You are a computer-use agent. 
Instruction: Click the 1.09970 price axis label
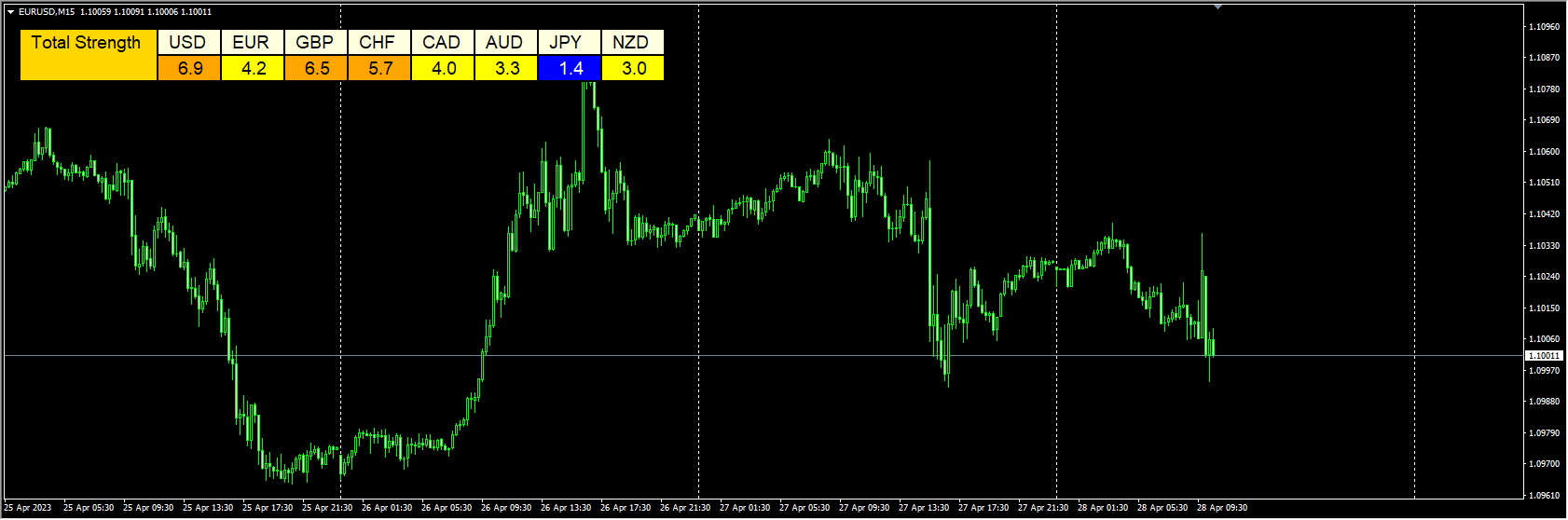pos(1545,370)
